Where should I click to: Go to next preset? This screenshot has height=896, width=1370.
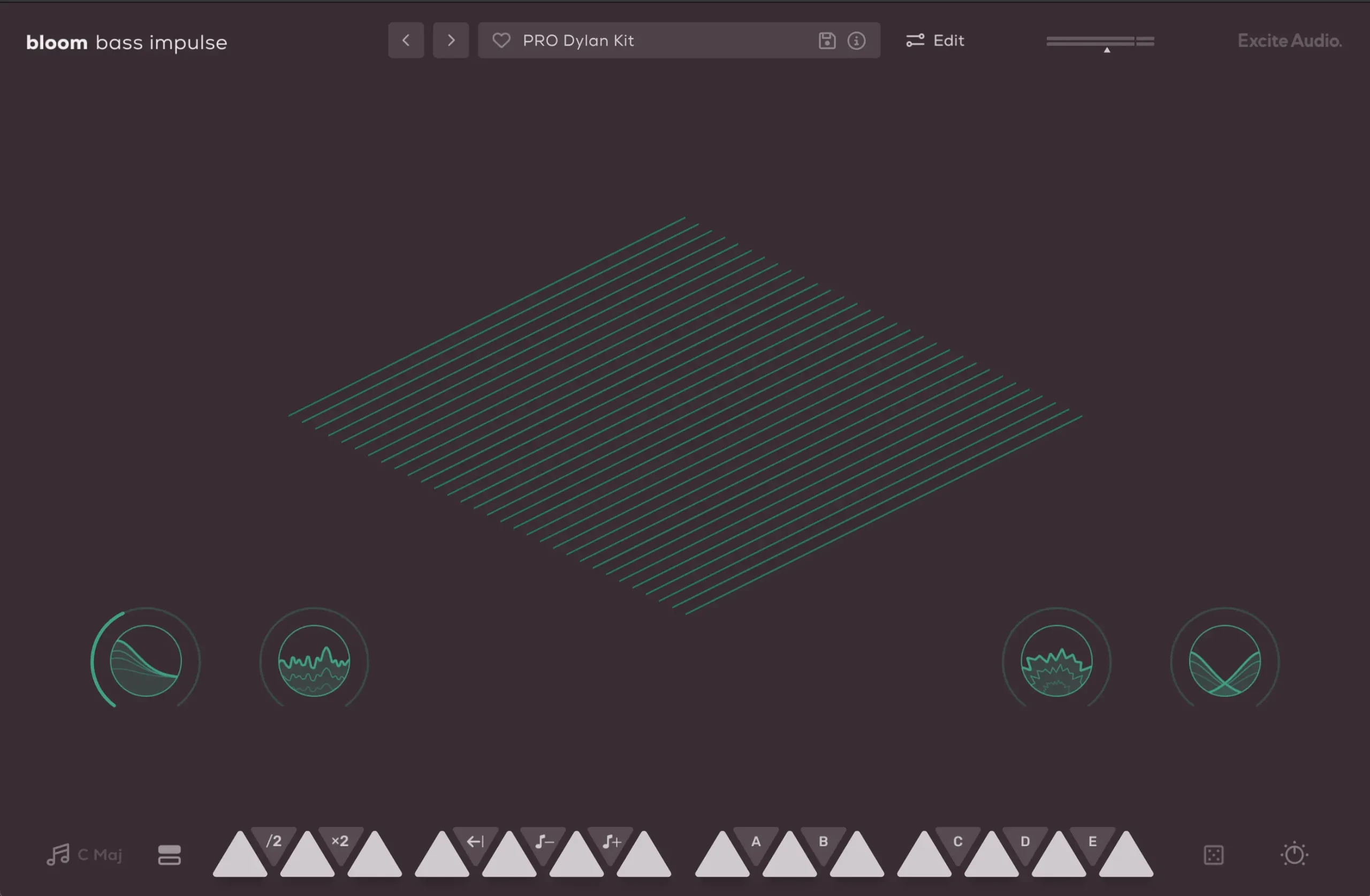point(451,40)
